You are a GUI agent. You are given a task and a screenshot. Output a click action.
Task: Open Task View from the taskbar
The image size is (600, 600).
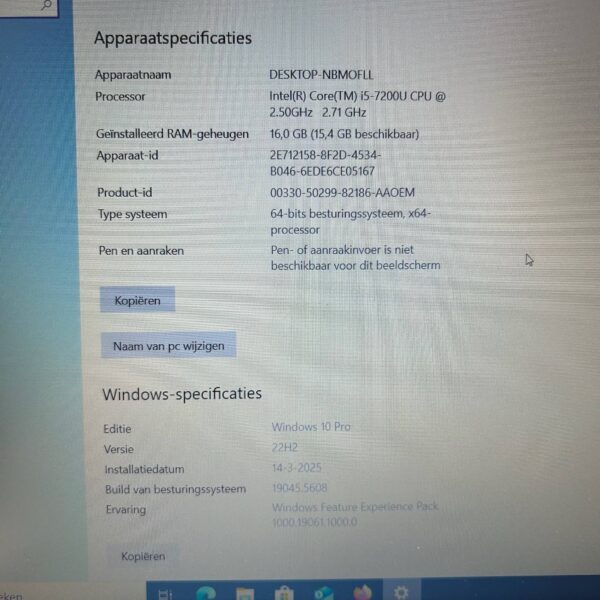coord(166,593)
